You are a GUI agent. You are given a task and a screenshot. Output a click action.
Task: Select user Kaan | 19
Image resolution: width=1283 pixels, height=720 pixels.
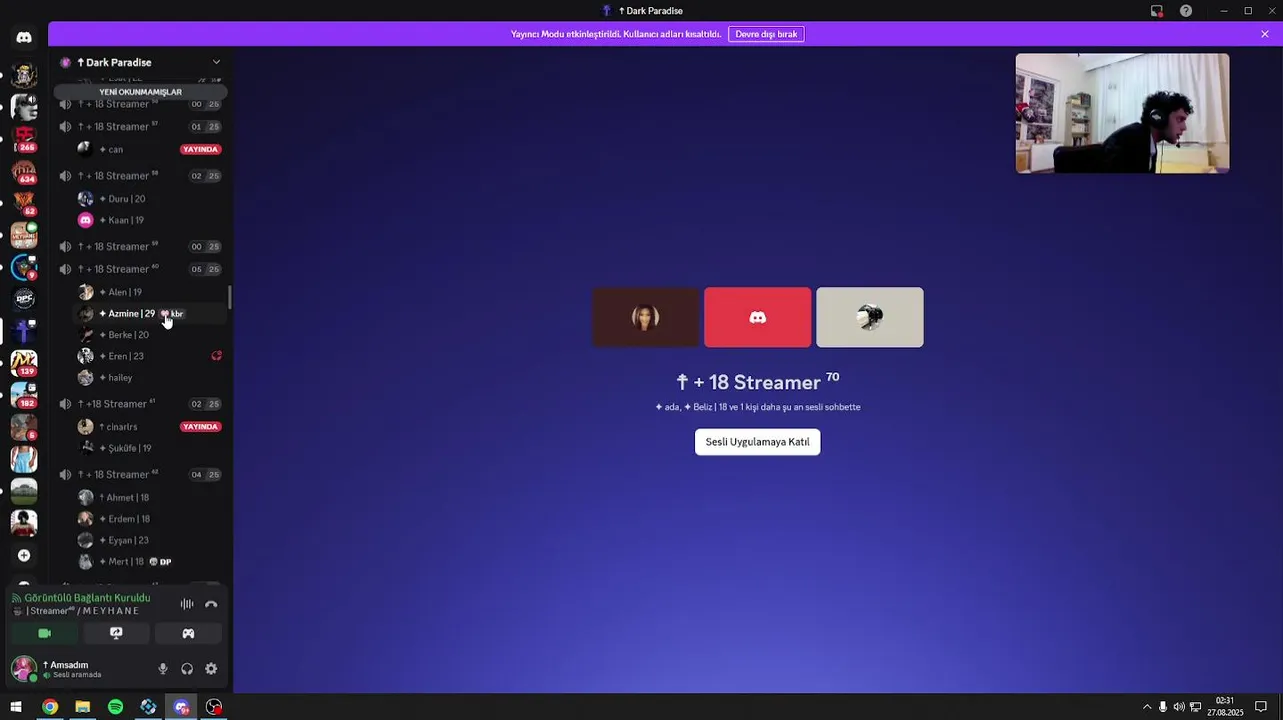148,220
